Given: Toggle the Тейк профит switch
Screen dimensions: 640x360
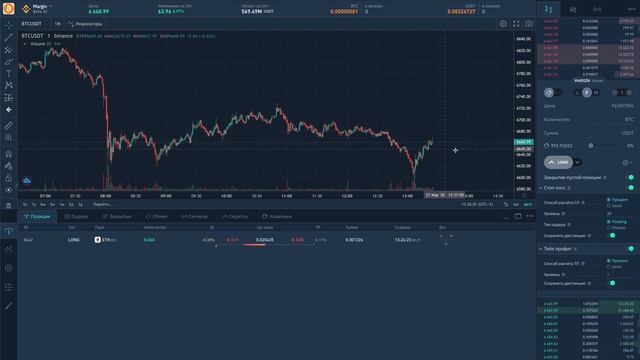Looking at the screenshot, I should 631,249.
